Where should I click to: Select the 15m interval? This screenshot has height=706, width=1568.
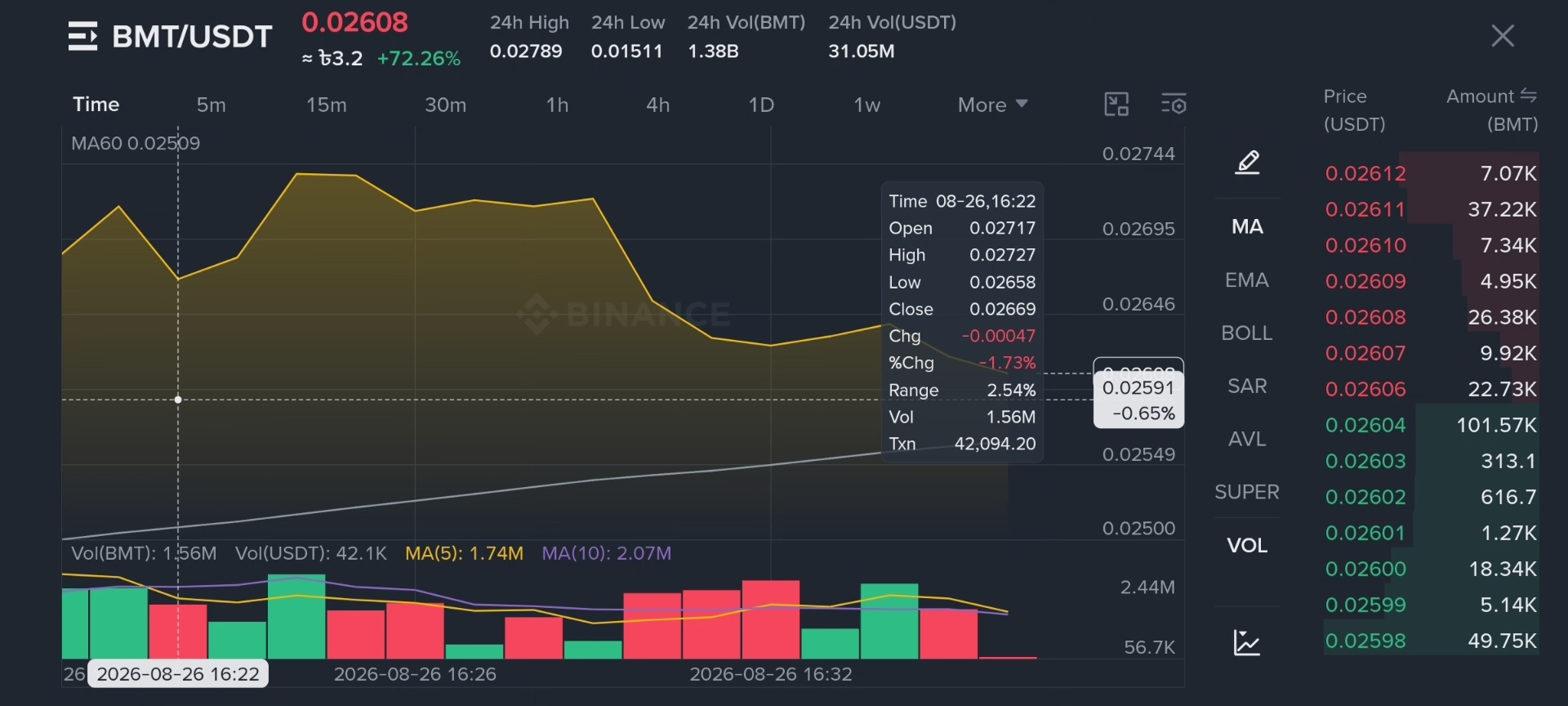pyautogui.click(x=326, y=105)
